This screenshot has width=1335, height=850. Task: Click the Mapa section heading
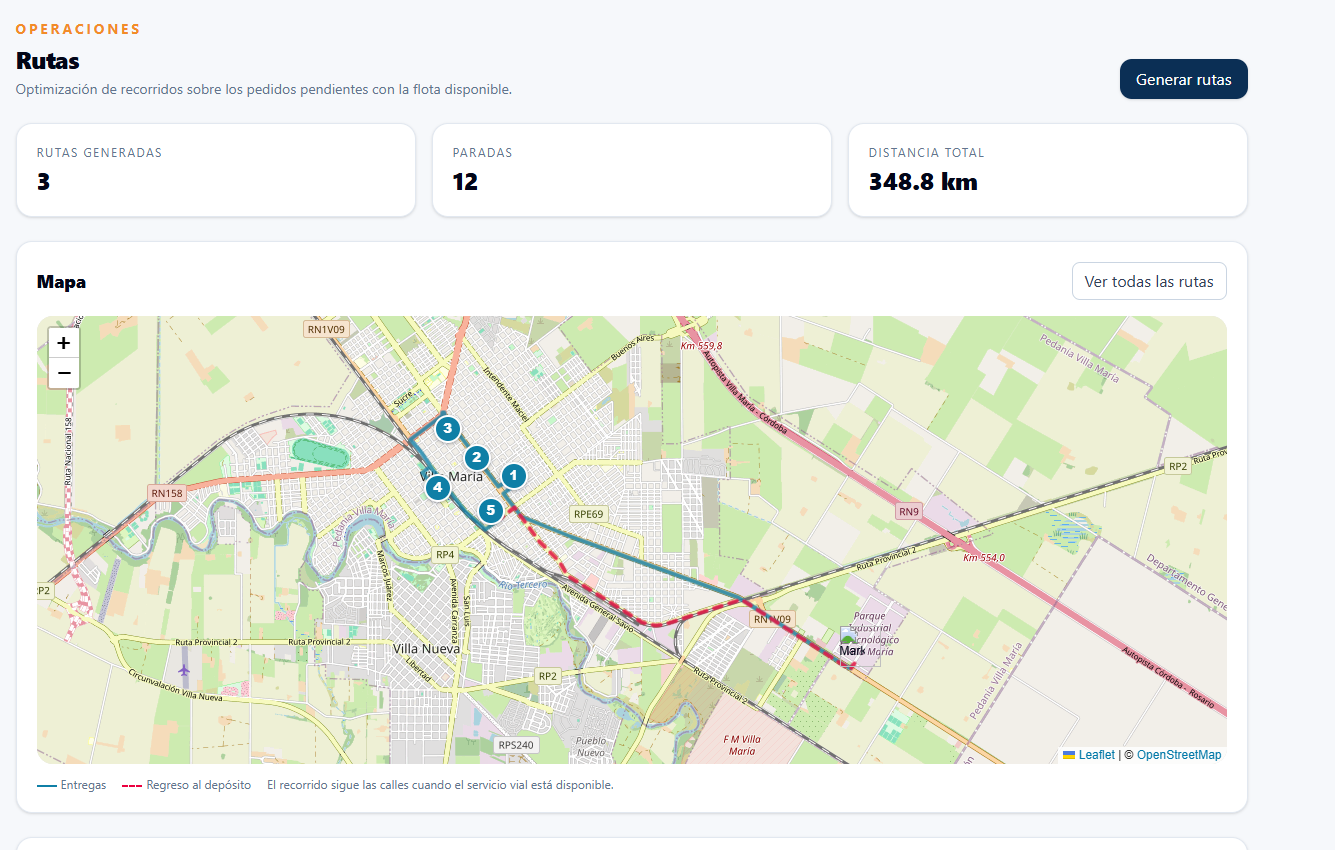pyautogui.click(x=61, y=282)
